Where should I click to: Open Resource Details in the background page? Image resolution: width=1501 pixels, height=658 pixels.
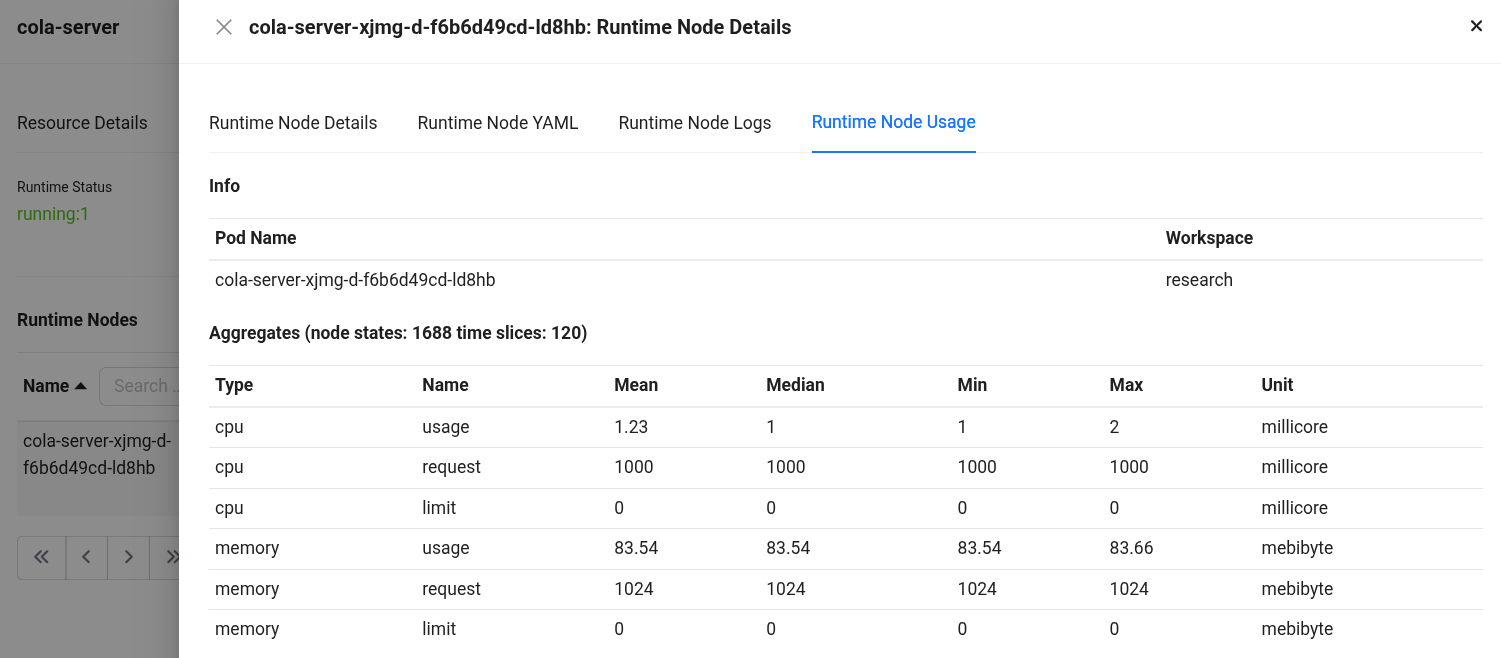click(82, 123)
